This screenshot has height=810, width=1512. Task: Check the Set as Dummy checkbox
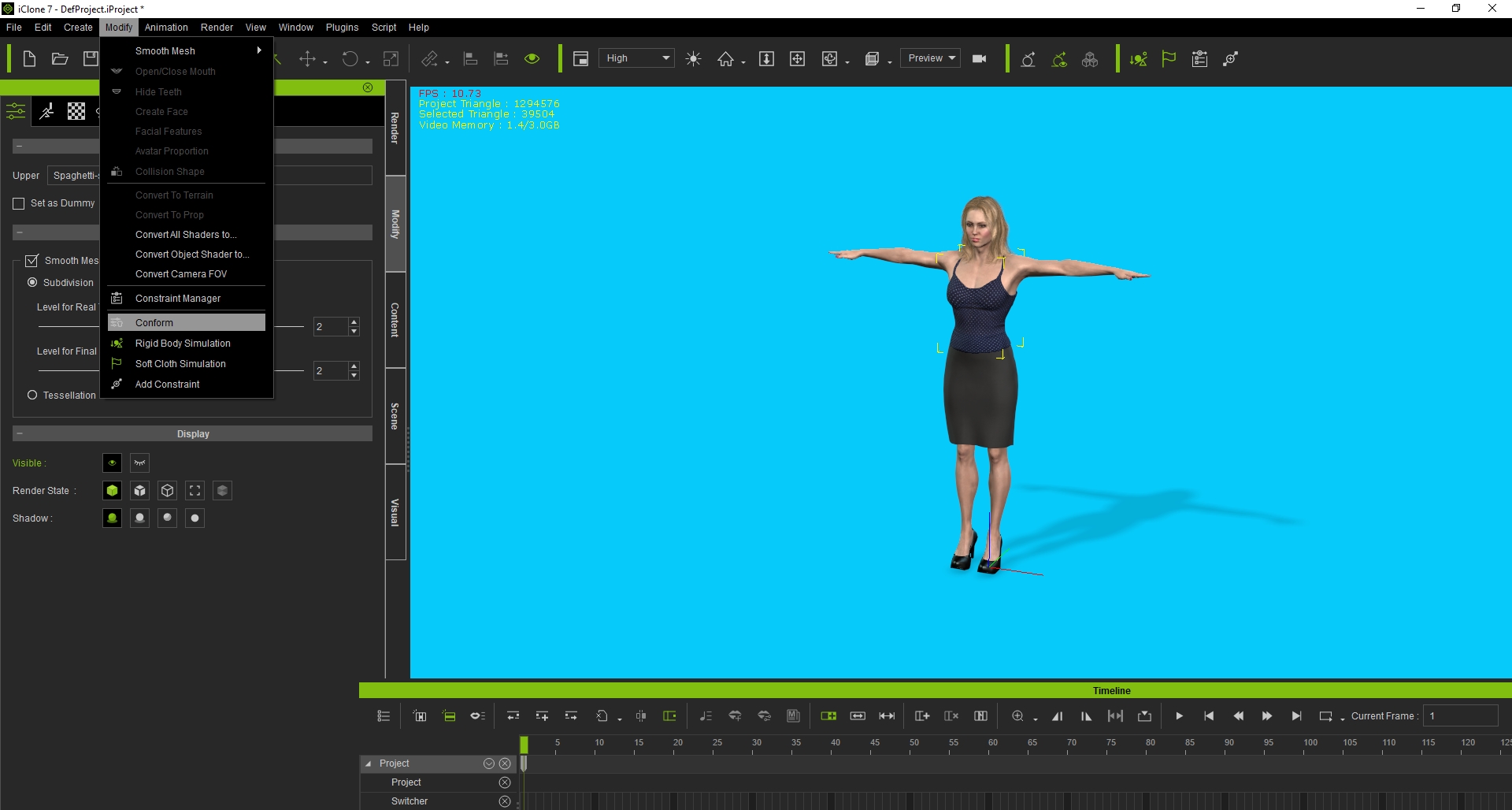click(19, 203)
